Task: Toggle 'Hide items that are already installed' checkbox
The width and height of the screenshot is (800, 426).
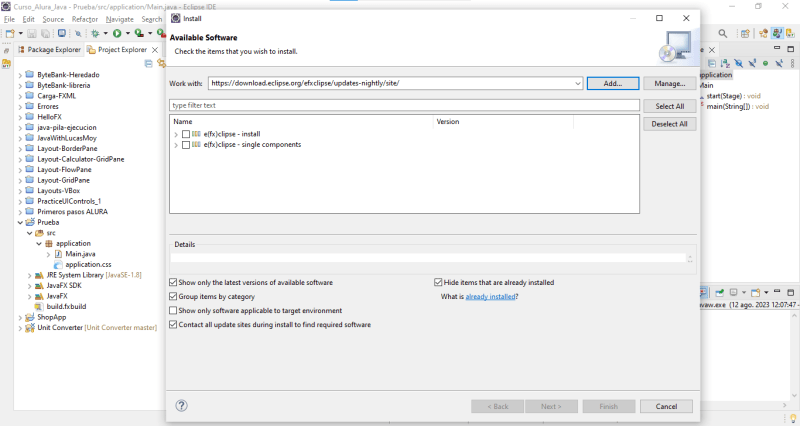Action: [438, 282]
